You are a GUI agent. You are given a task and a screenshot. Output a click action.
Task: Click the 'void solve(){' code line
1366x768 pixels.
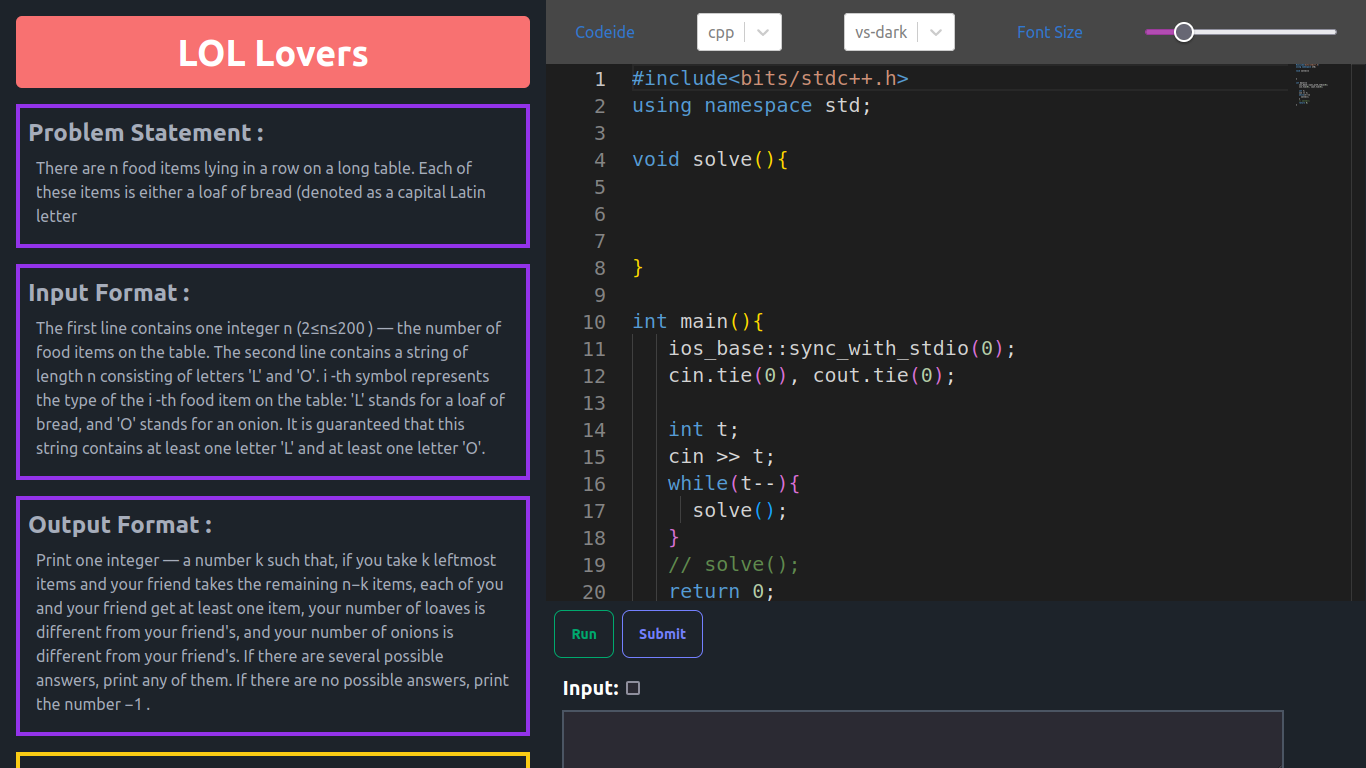[710, 160]
